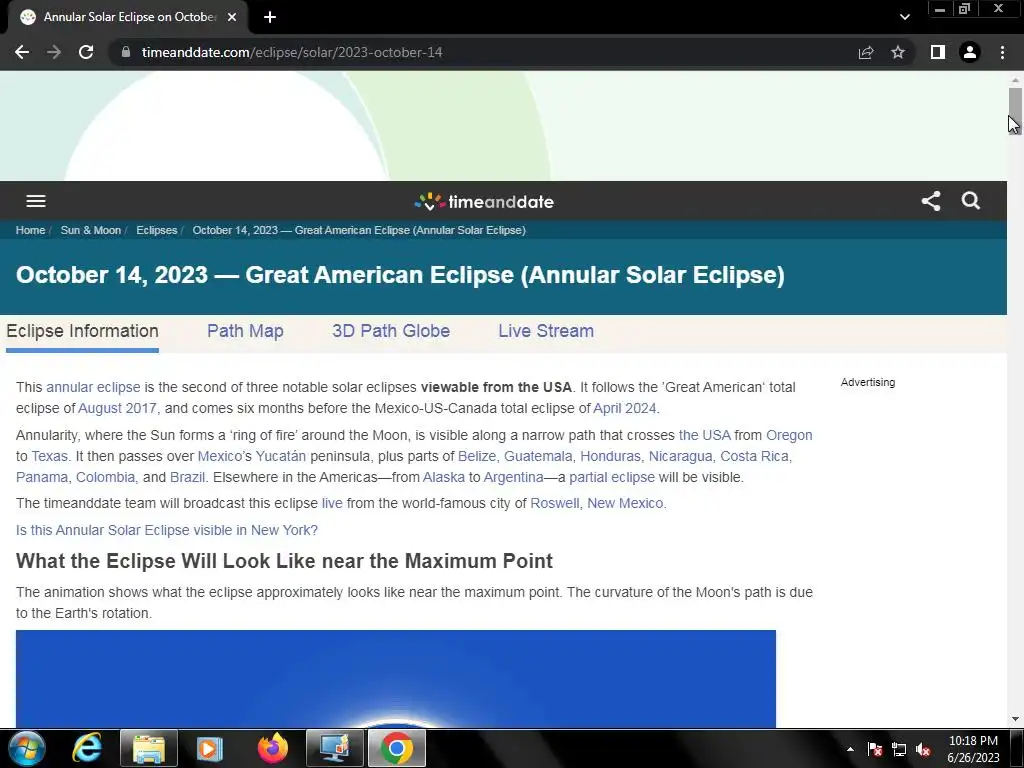Click the muted volume tray icon
Image resolution: width=1024 pixels, height=768 pixels.
923,749
